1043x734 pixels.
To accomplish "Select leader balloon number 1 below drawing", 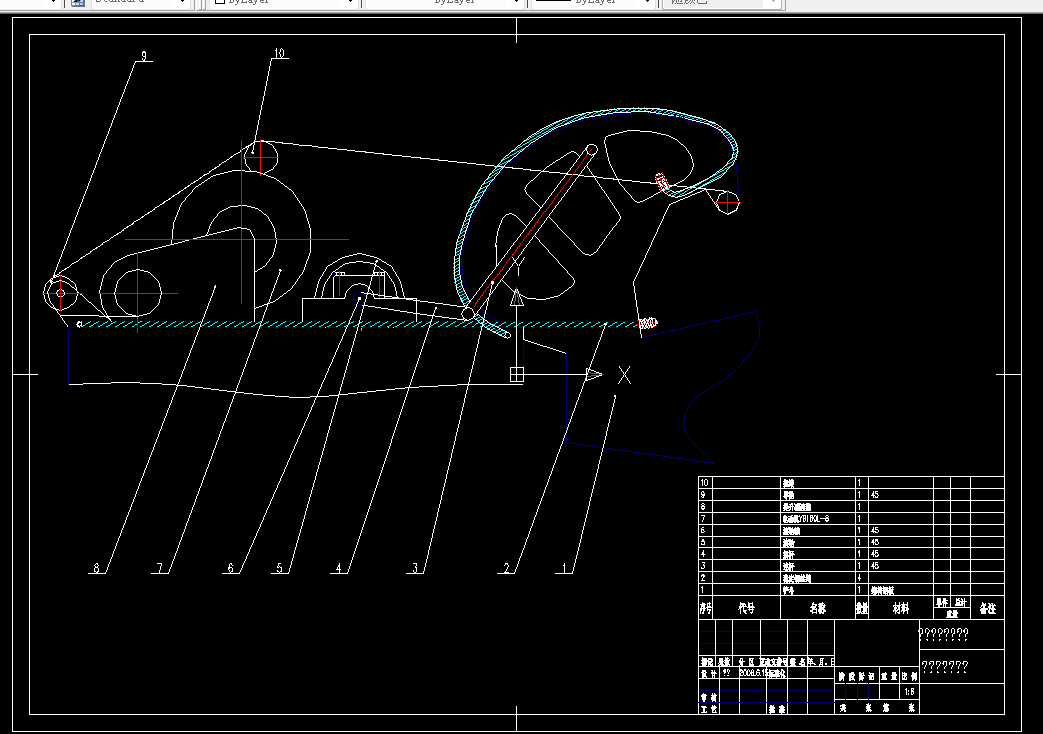I will 565,568.
